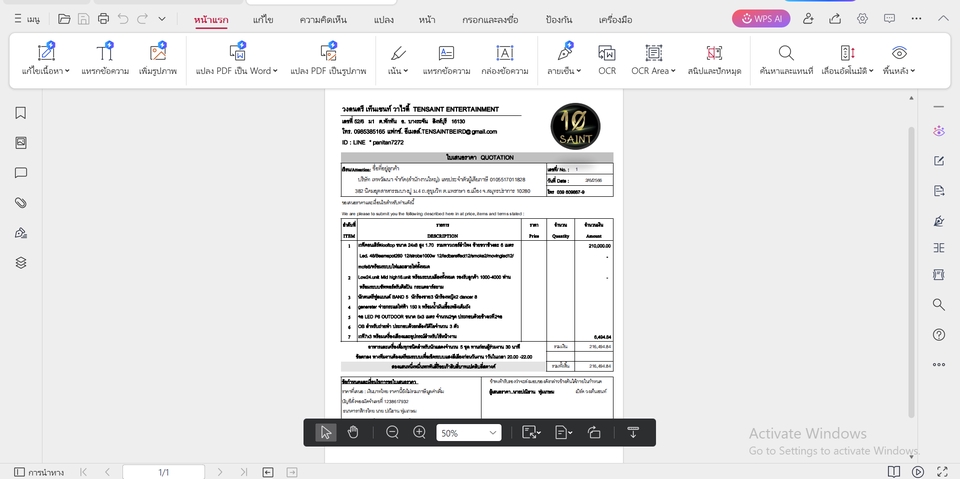This screenshot has width=960, height=479.
Task: Click the OCR tool
Action: 607,59
